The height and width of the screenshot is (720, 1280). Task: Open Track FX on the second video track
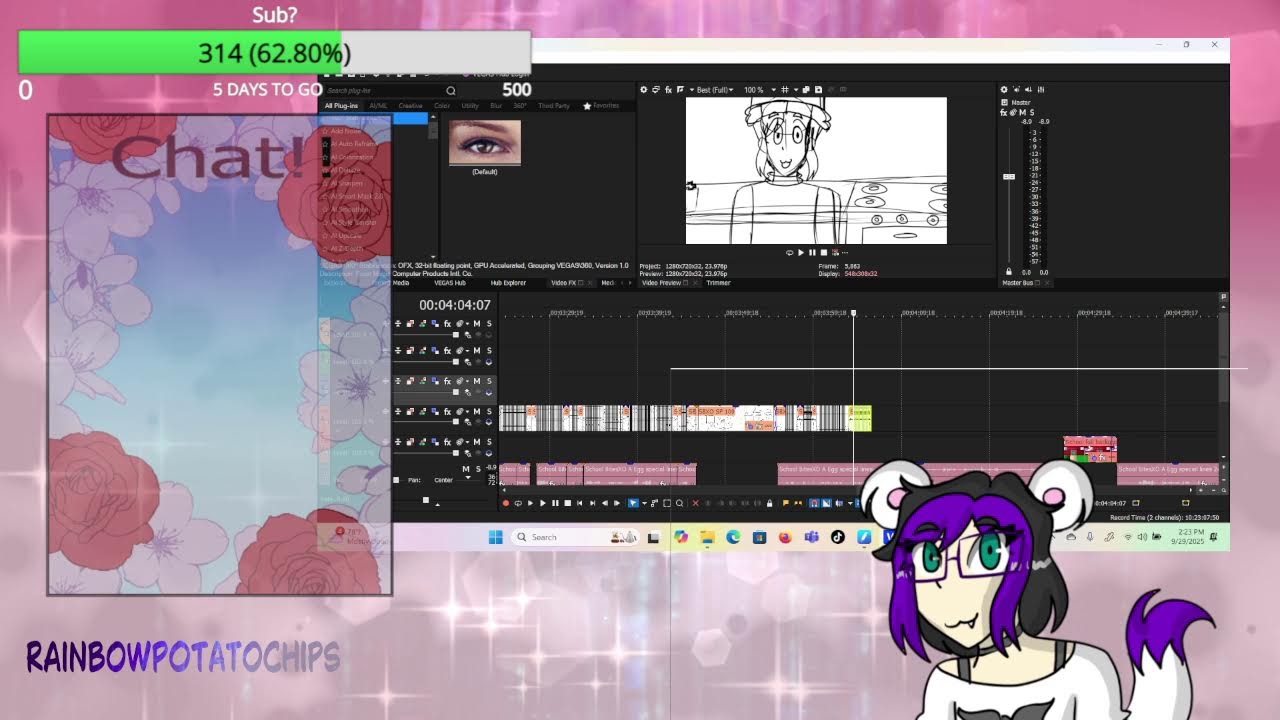point(447,350)
